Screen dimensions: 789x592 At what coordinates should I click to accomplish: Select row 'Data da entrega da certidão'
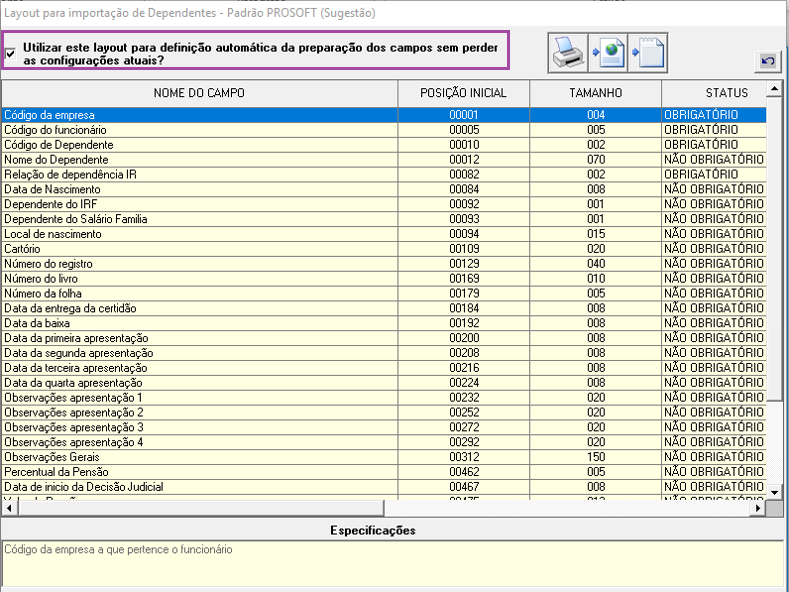click(x=384, y=308)
